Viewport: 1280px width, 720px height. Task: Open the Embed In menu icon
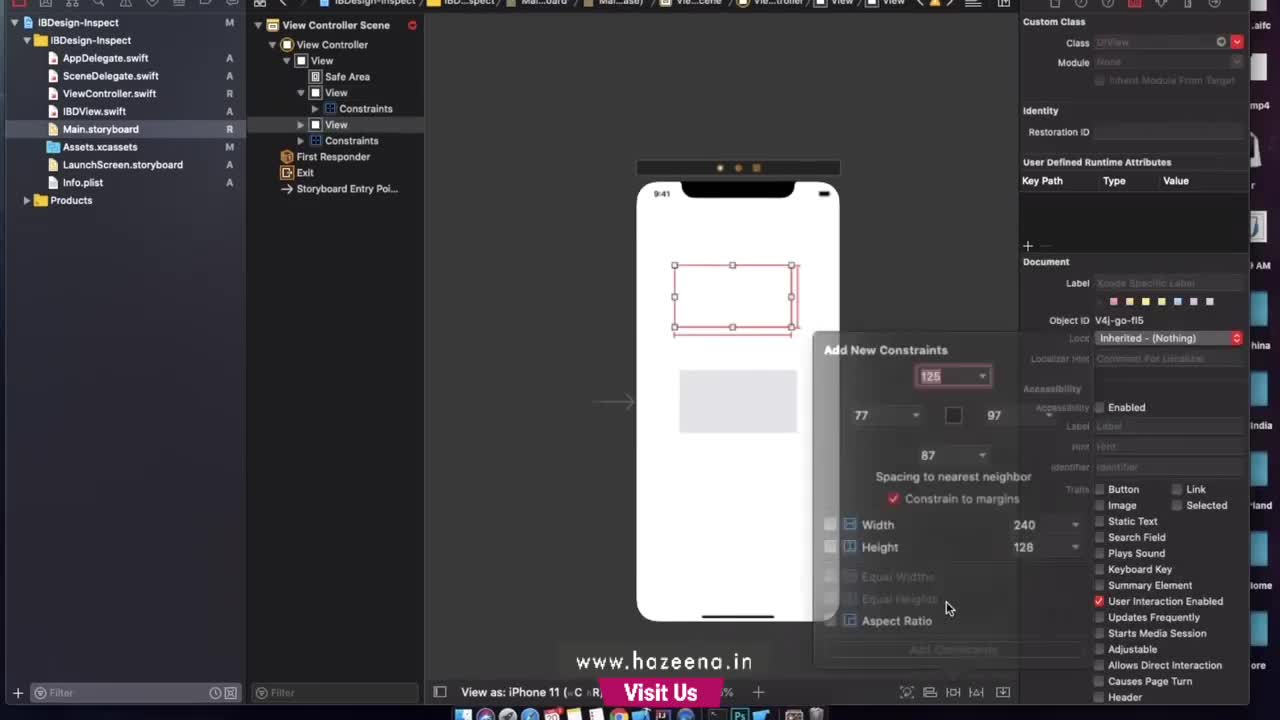pyautogui.click(x=1002, y=692)
